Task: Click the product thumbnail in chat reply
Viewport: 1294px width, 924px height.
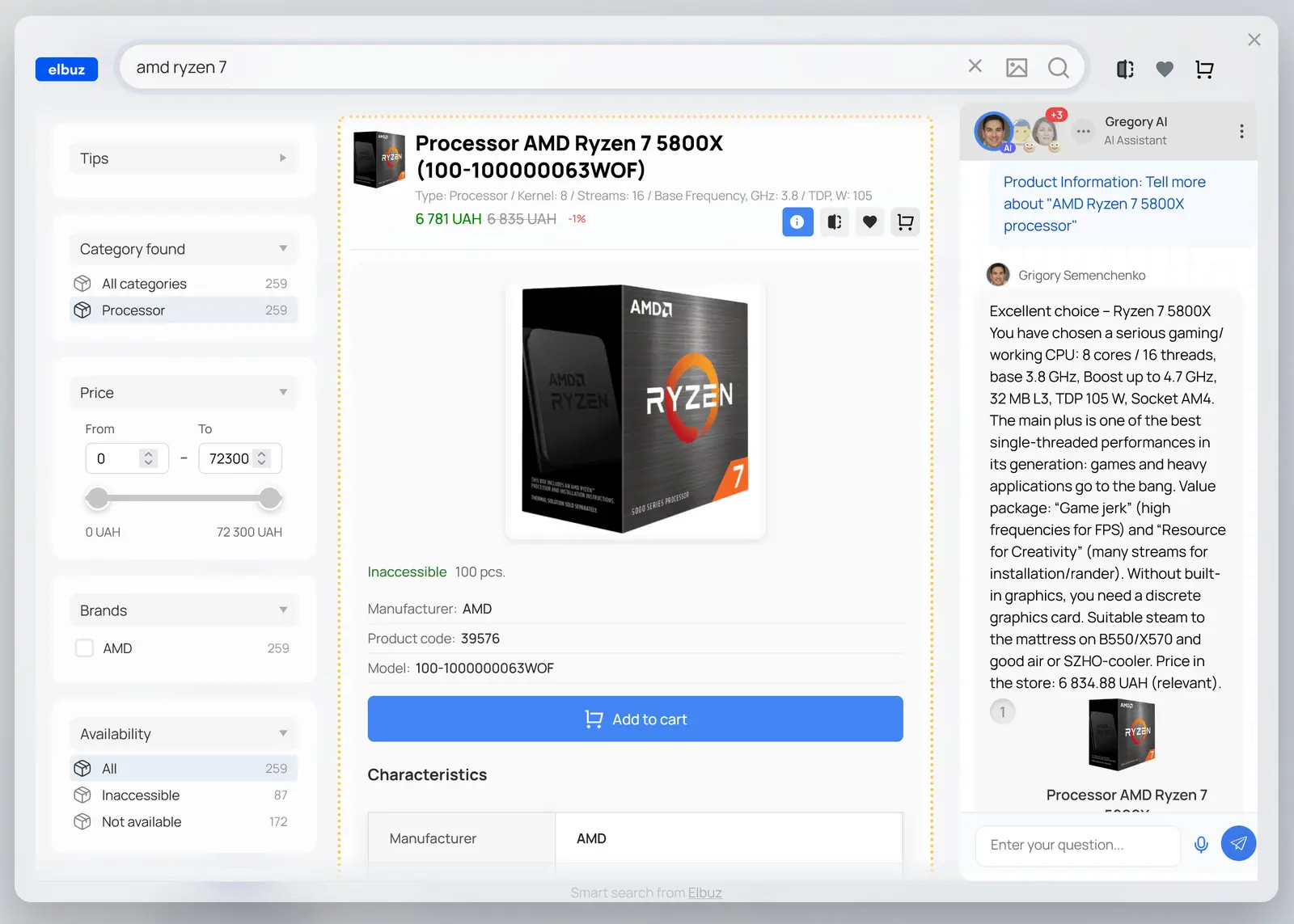Action: (1122, 734)
